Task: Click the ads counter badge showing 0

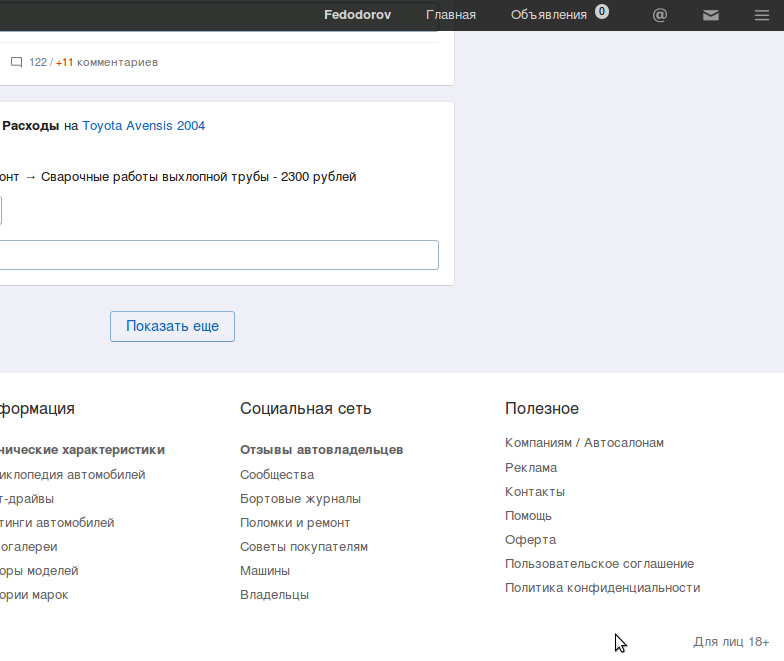Action: tap(602, 12)
